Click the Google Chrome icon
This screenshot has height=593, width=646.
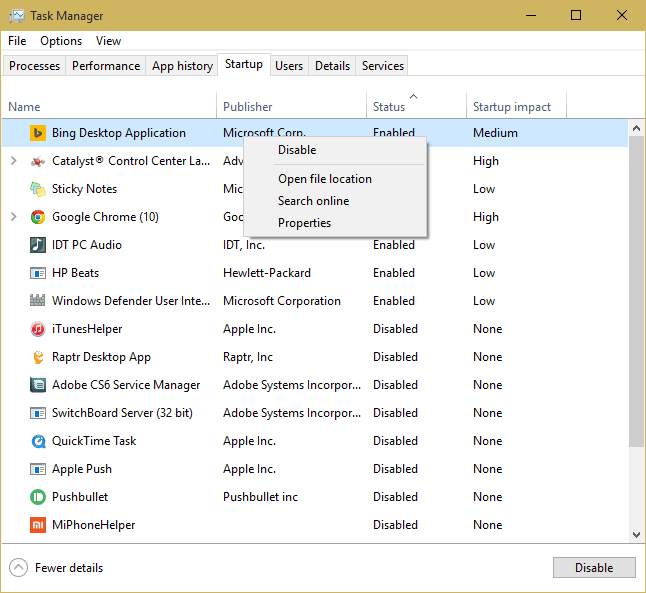[38, 217]
